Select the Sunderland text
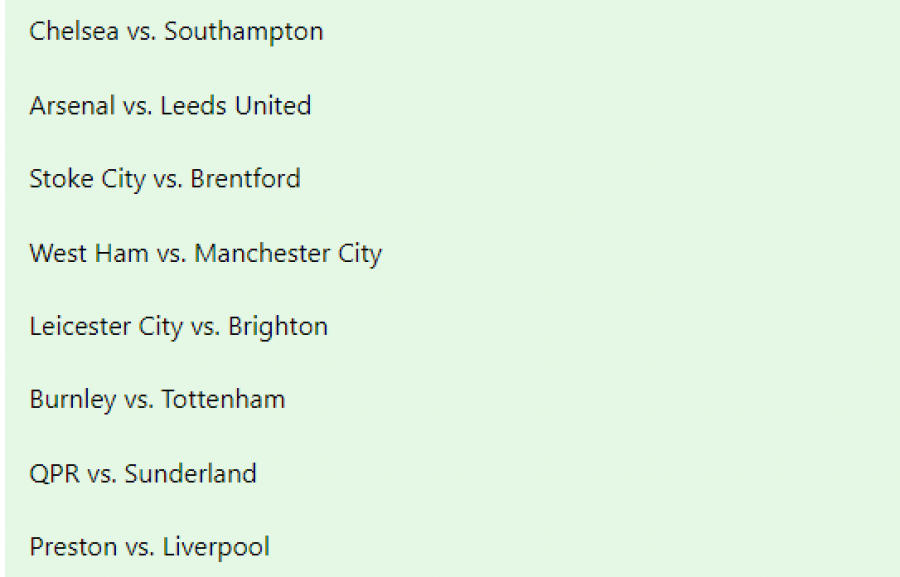Image resolution: width=900 pixels, height=577 pixels. click(x=191, y=474)
